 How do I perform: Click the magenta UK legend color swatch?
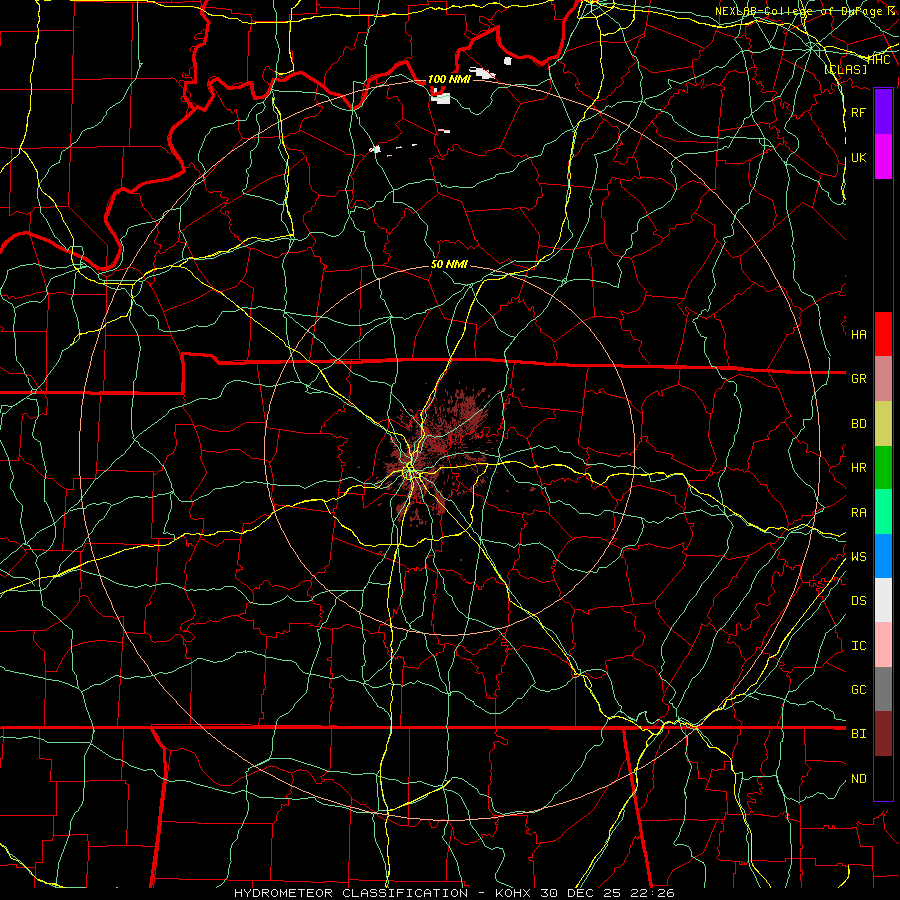(x=883, y=157)
